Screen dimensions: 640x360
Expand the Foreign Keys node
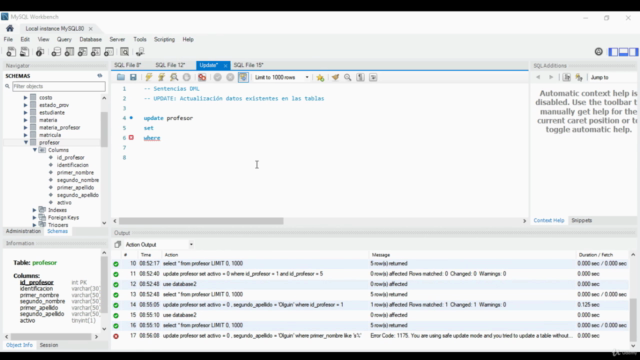click(x=35, y=218)
